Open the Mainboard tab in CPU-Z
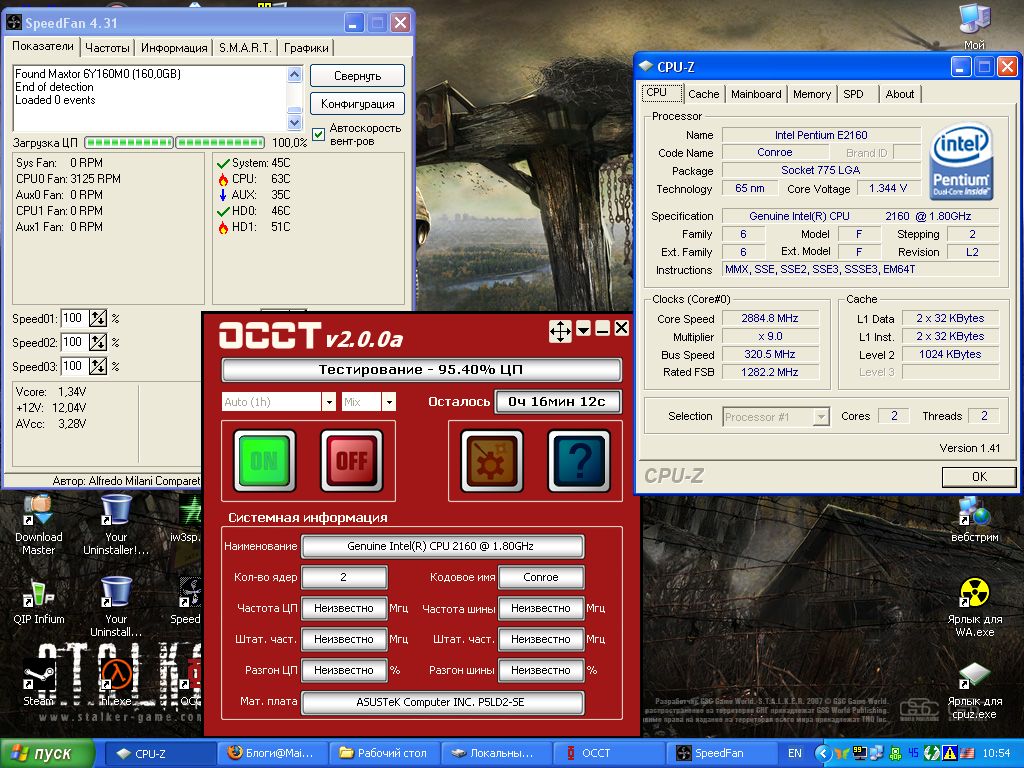The height and width of the screenshot is (768, 1024). [756, 94]
